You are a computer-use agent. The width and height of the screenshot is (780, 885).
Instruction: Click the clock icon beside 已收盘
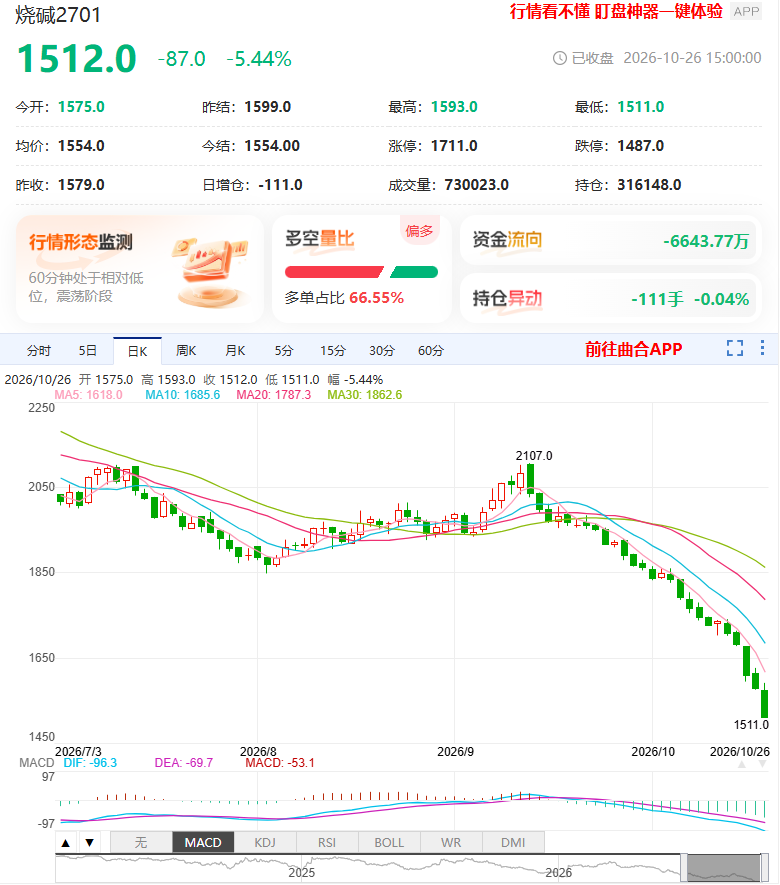point(559,58)
